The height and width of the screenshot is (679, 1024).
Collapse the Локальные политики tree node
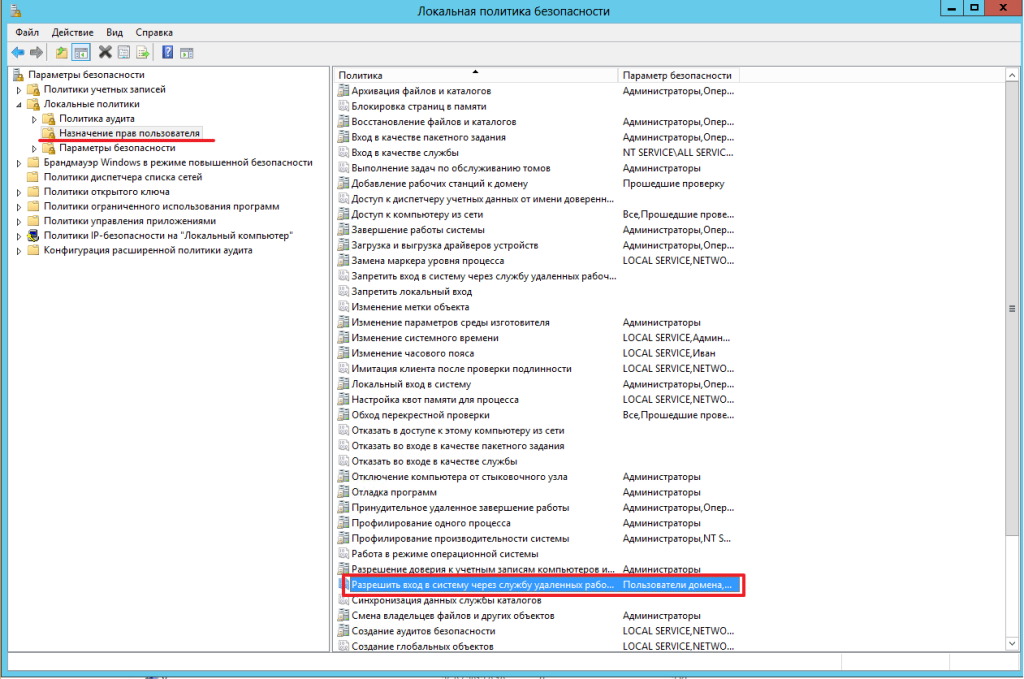[x=18, y=104]
